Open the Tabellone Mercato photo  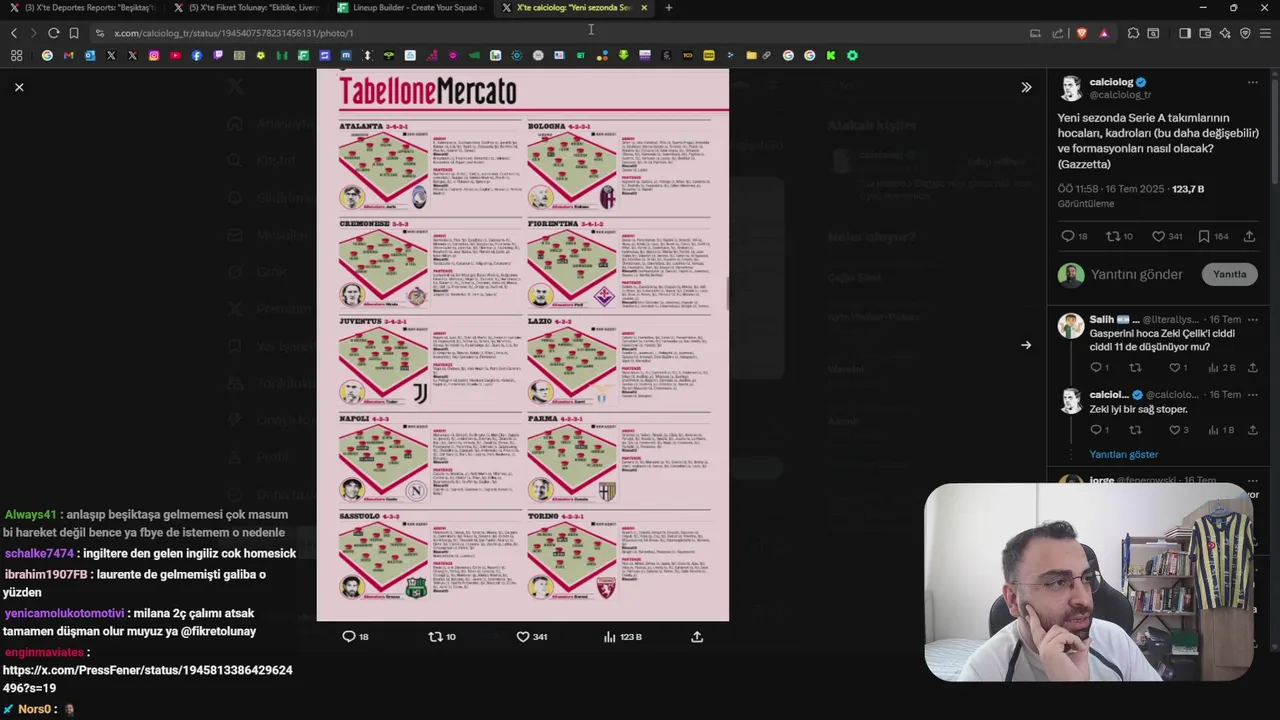tap(523, 344)
